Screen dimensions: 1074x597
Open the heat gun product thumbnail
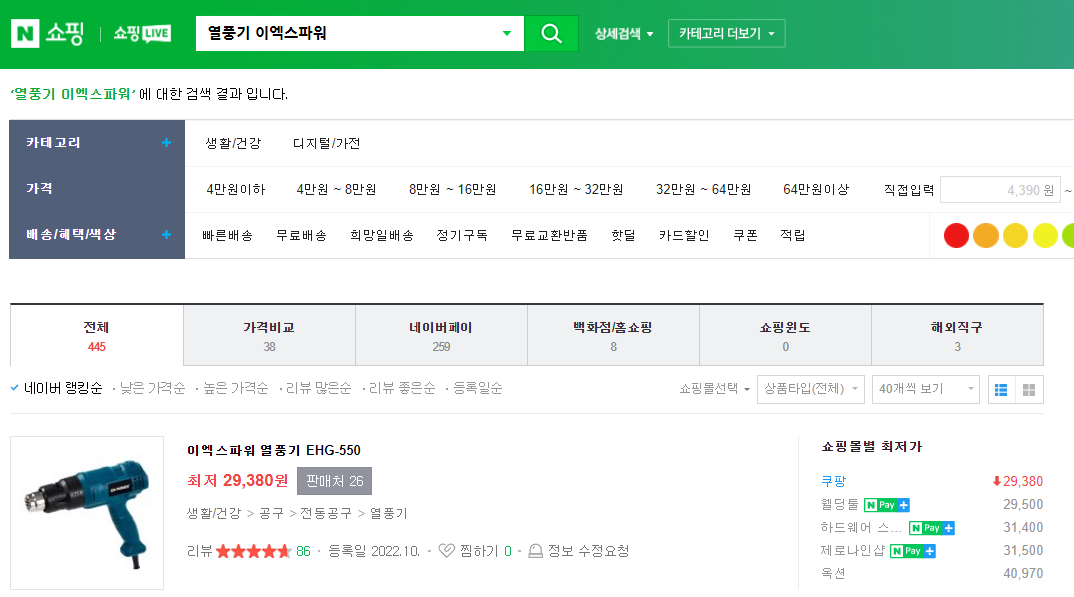click(87, 513)
